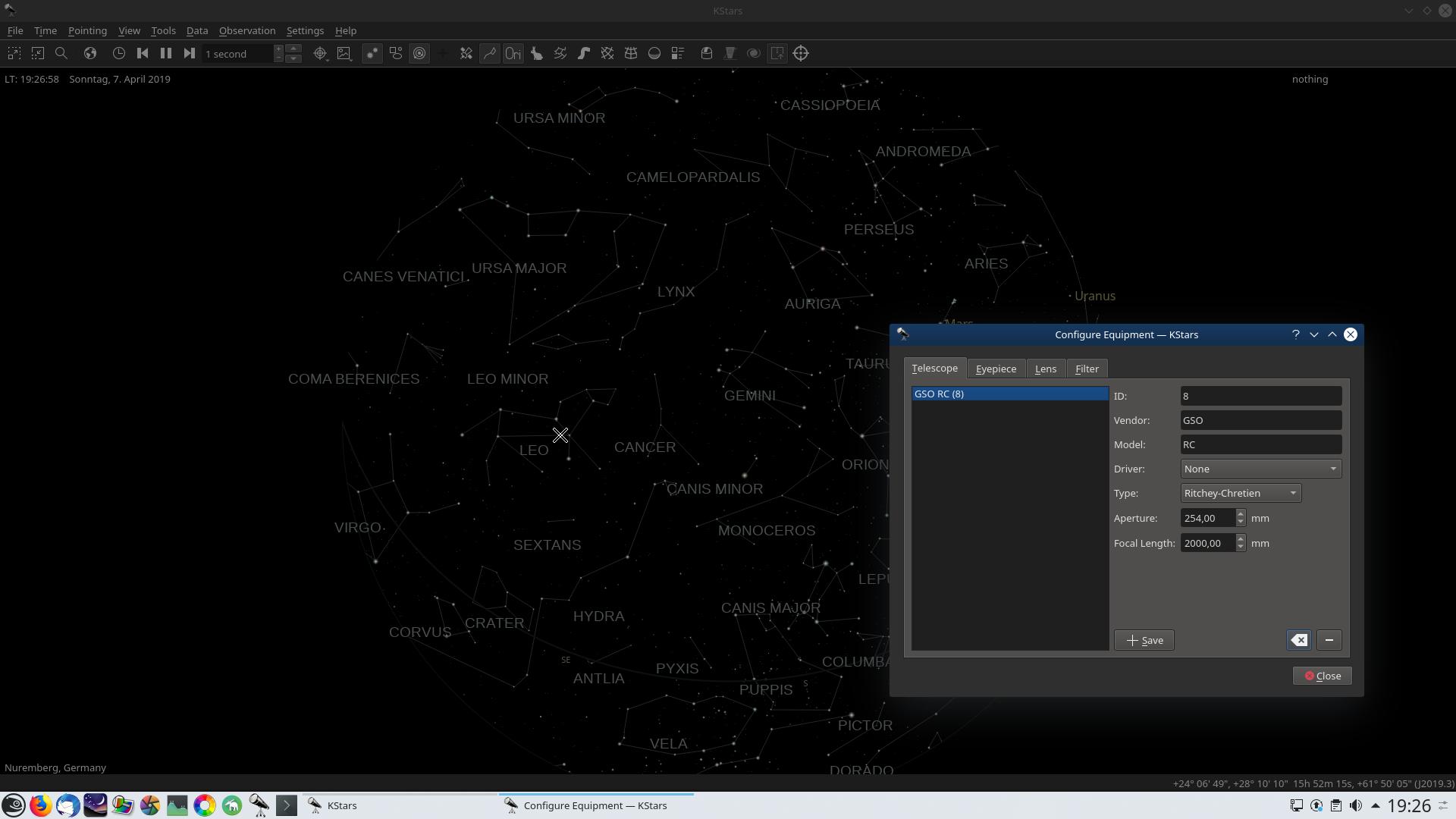Toggle the opaque ground horizon icon
This screenshot has height=819, width=1456.
click(654, 53)
